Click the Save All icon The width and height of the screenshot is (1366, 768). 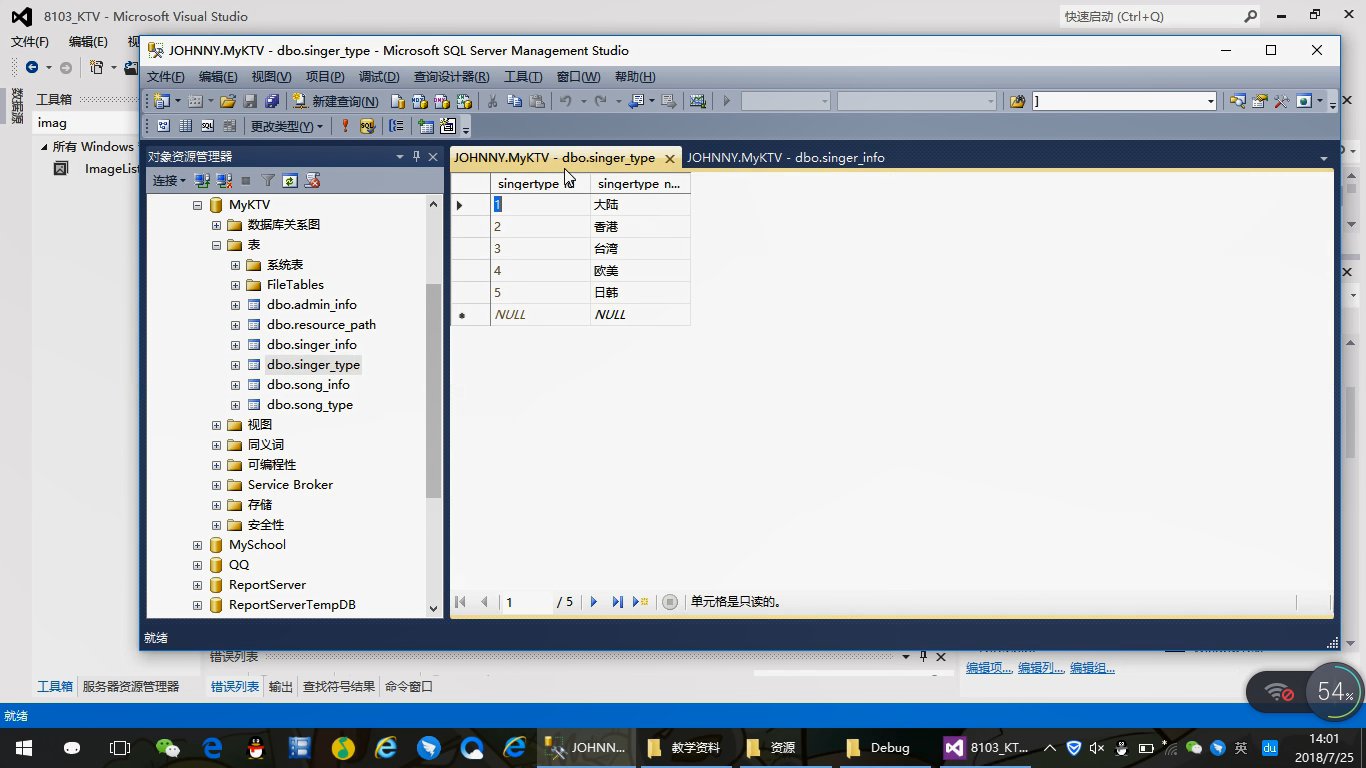click(271, 101)
